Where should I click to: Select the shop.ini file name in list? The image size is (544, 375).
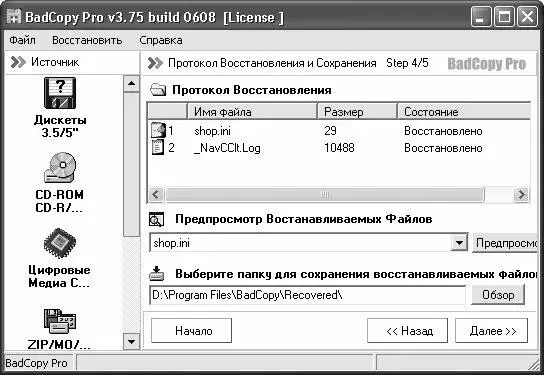pyautogui.click(x=212, y=131)
